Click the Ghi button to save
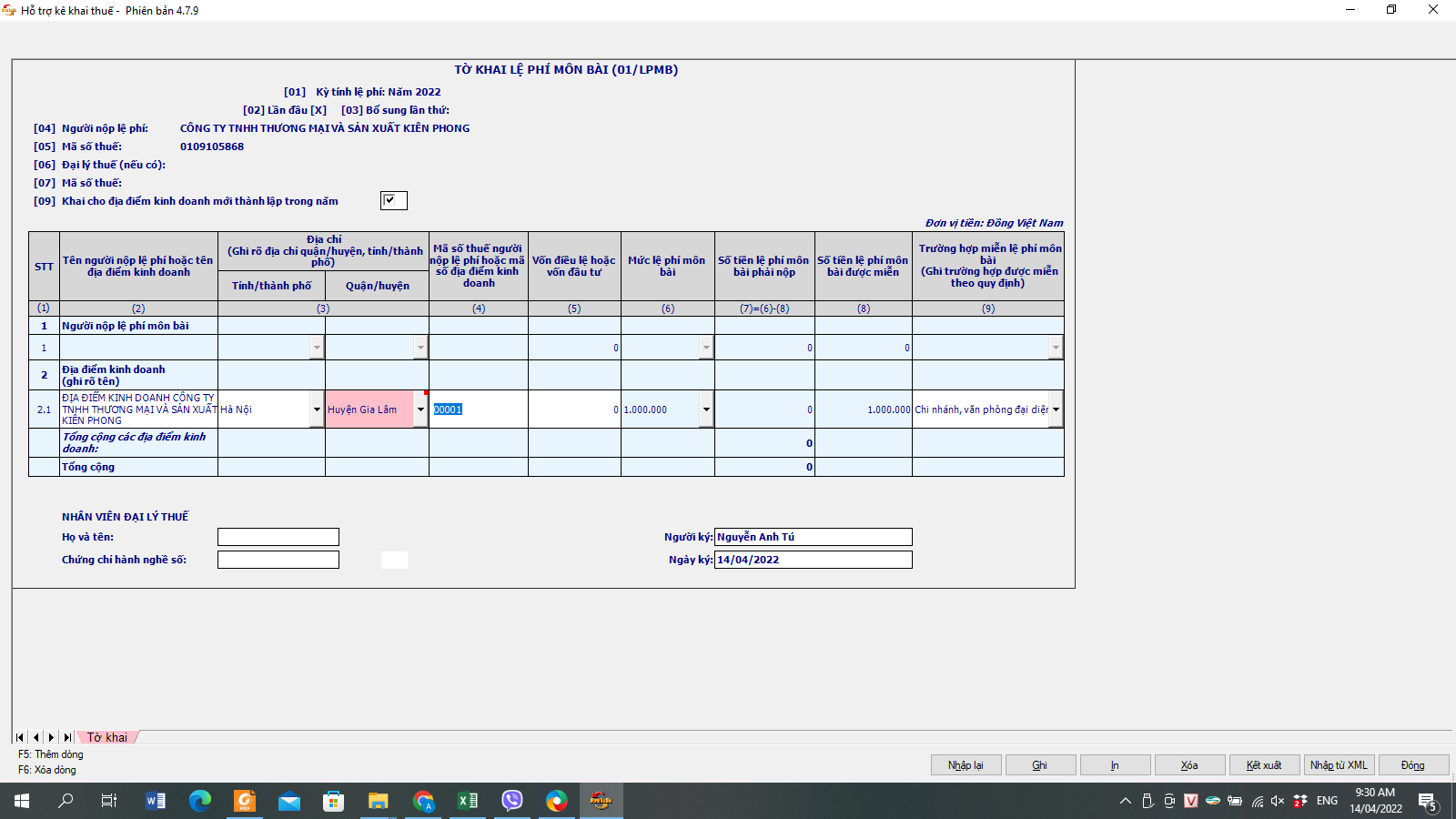Screen dimensions: 1456x819 pos(1040,765)
